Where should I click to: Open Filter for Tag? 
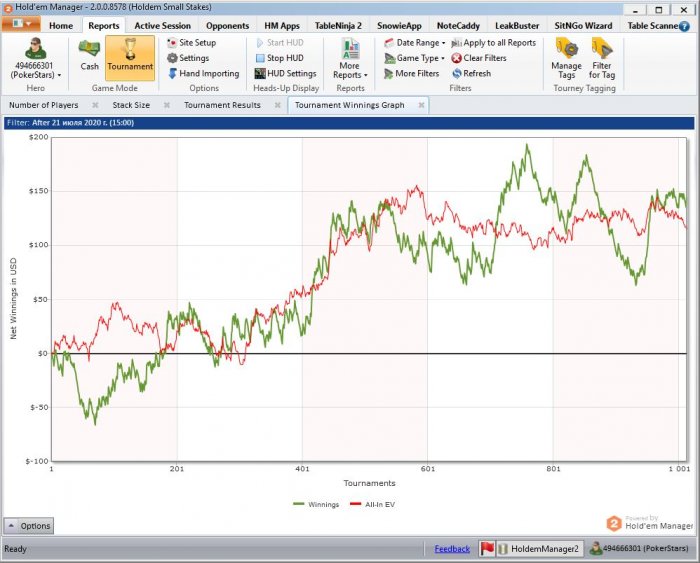(x=602, y=59)
